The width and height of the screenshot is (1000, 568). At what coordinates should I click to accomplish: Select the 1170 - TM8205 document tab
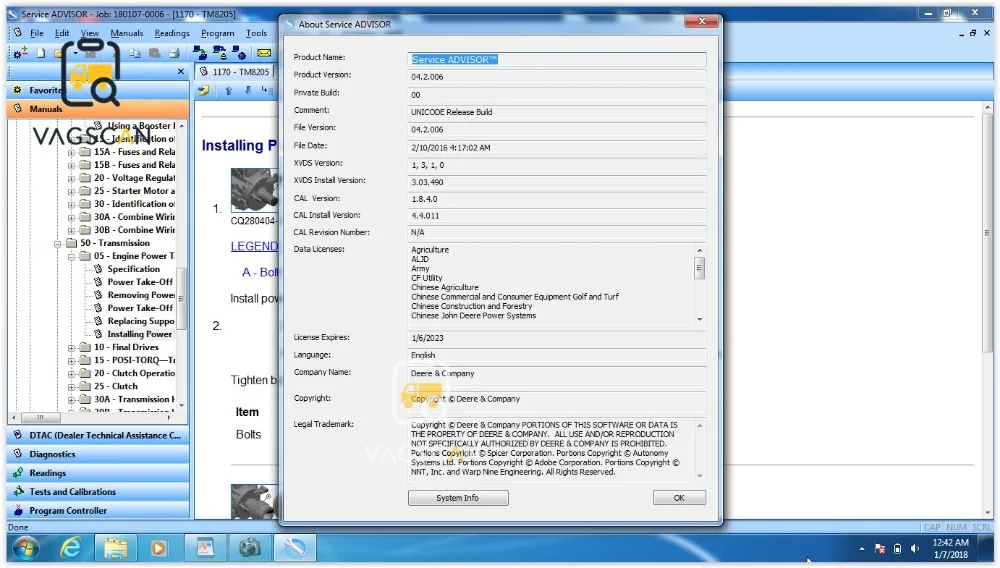(235, 71)
